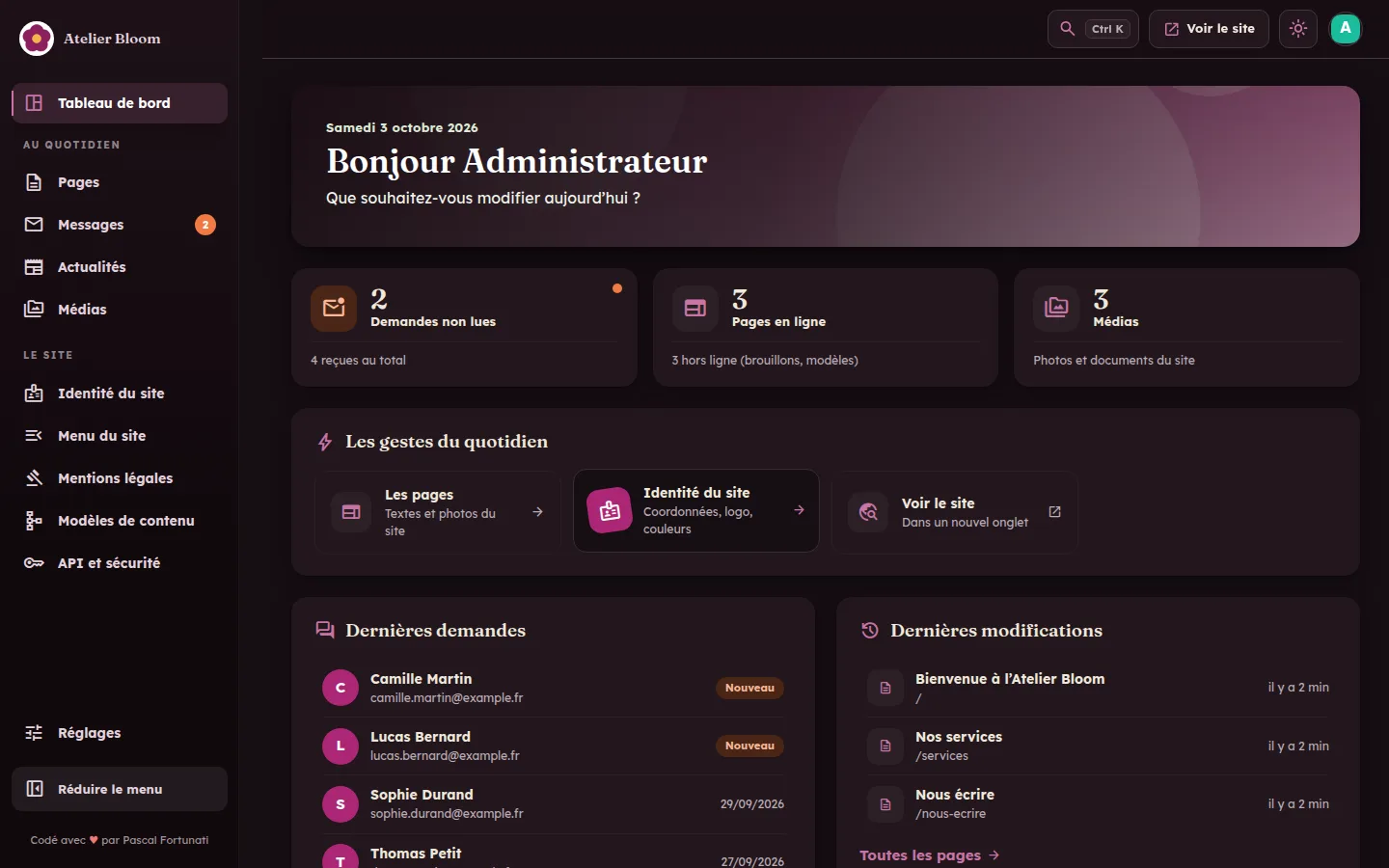Screen dimensions: 1389x868
Task: Click the Demandes non lues envelope icon
Action: [334, 309]
